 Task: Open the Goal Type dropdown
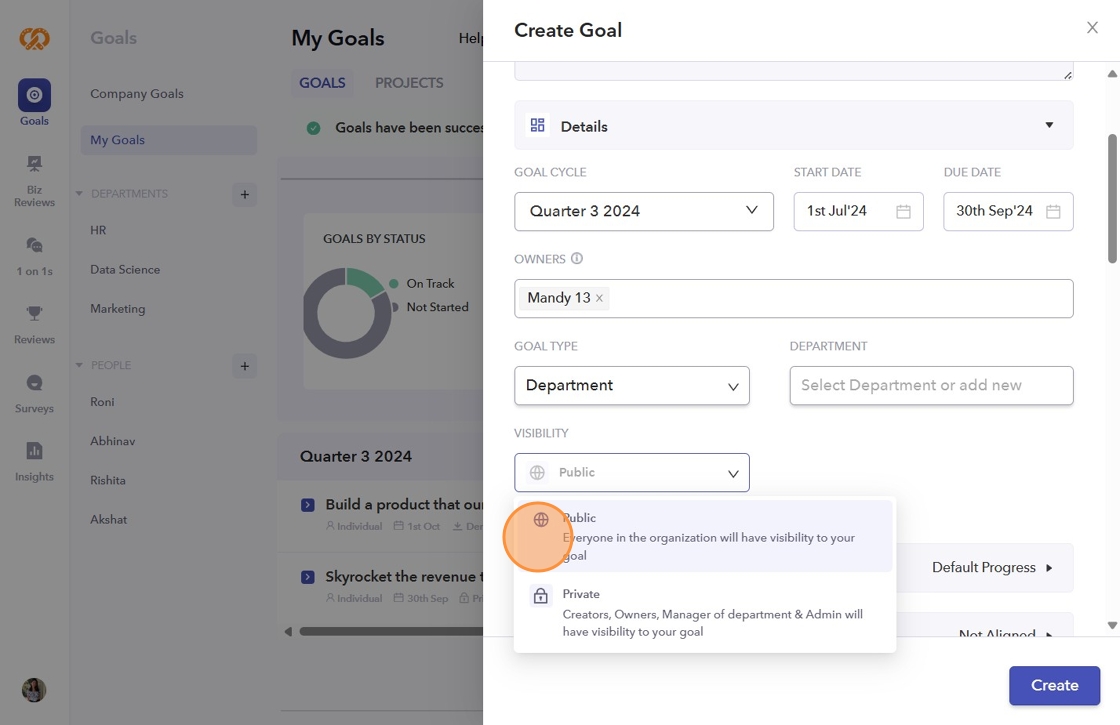(631, 386)
